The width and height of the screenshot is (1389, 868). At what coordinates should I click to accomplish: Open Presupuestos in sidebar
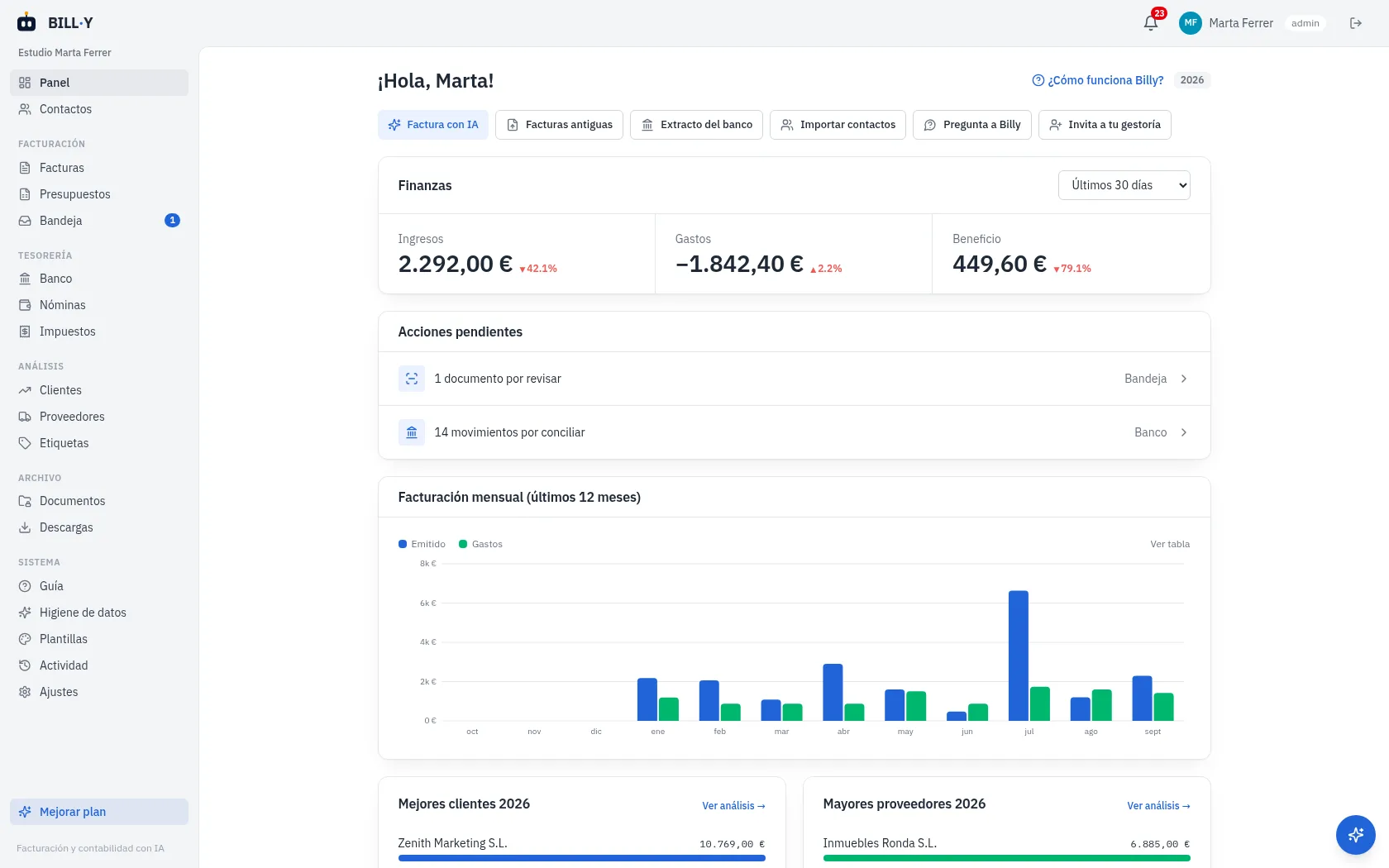99,194
